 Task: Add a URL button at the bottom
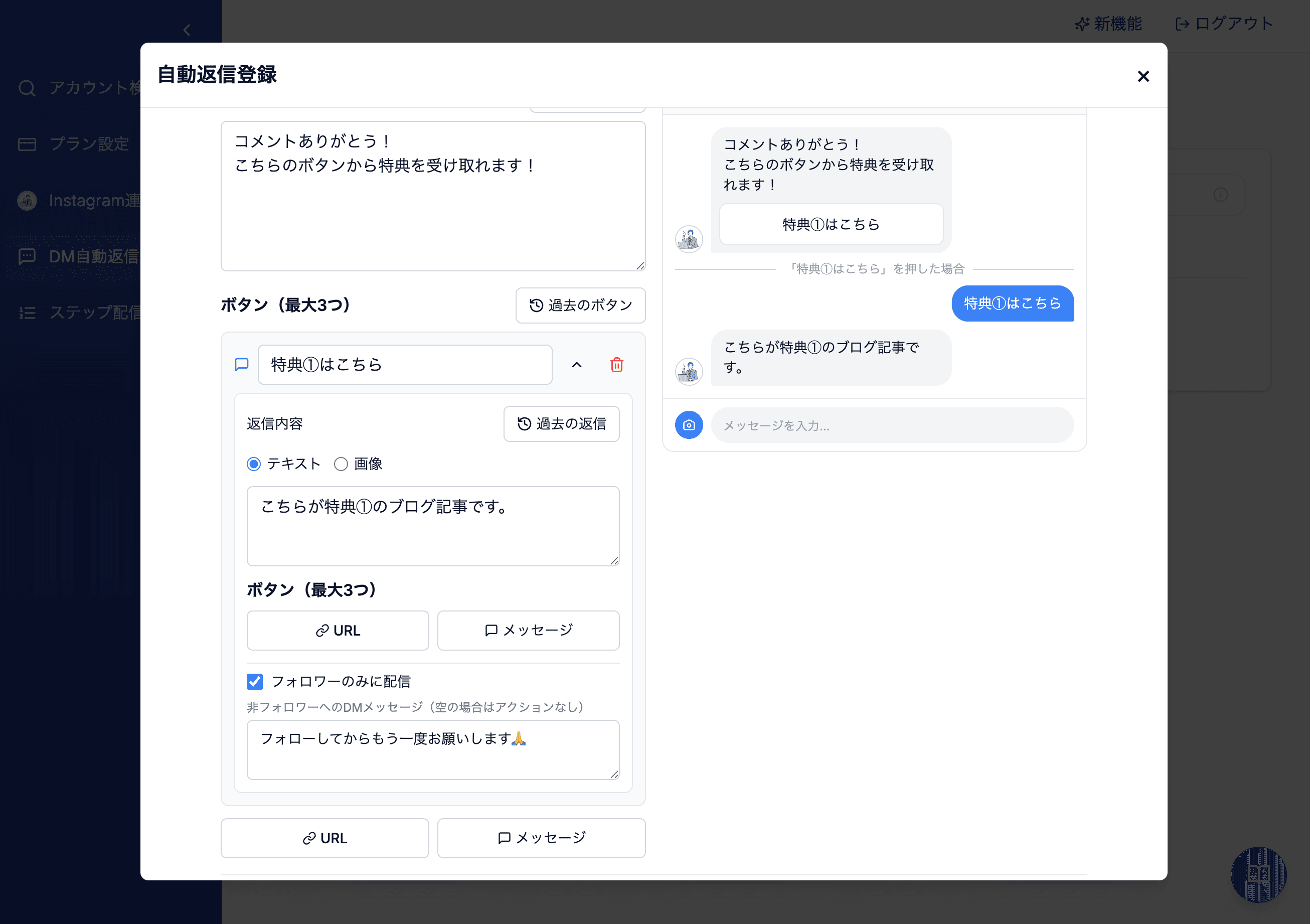click(324, 838)
